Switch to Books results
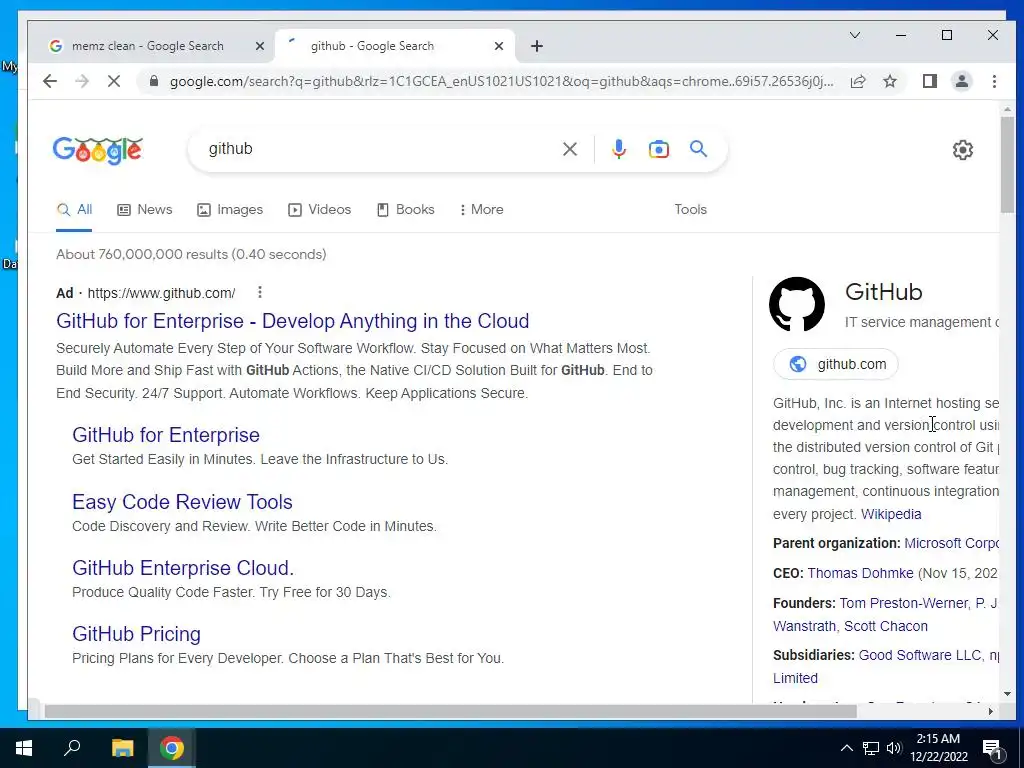The image size is (1024, 768). (406, 210)
